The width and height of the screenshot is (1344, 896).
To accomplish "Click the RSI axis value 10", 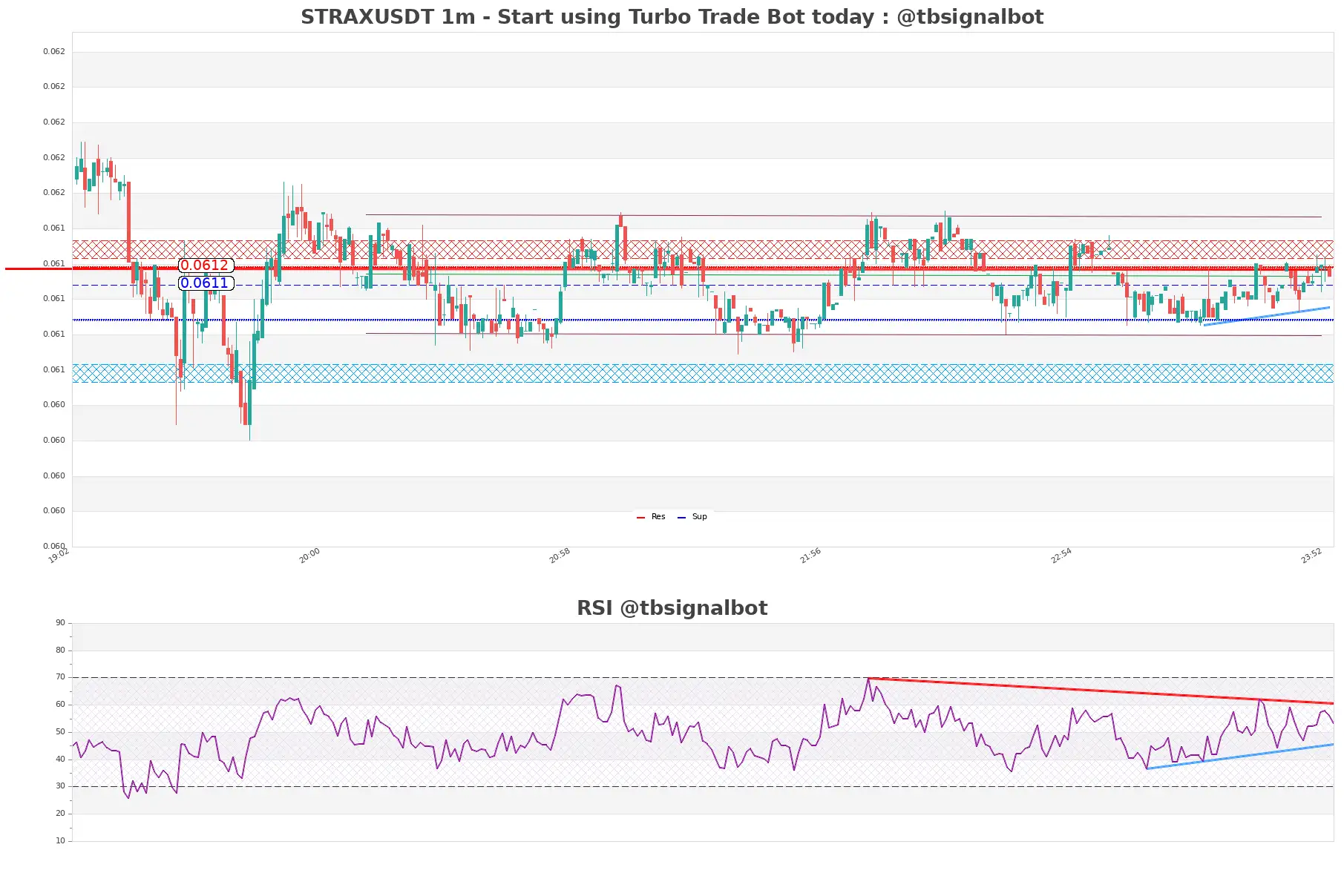I will click(60, 841).
